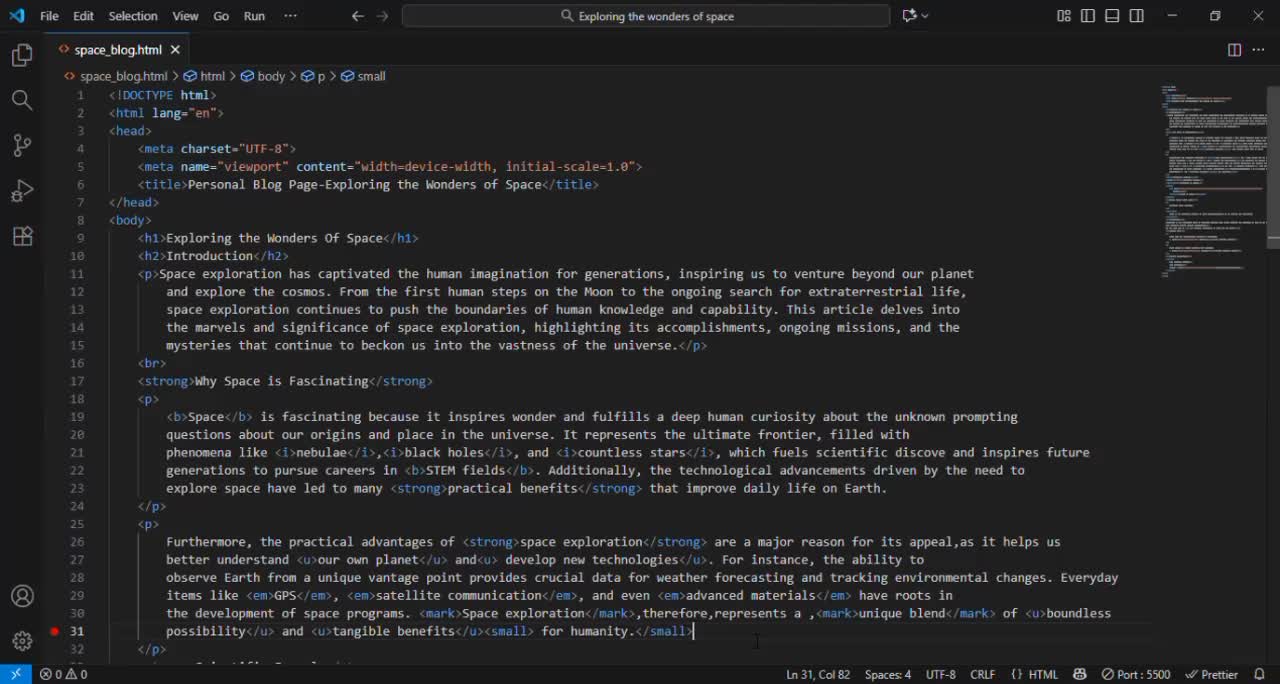
Task: Select the space_blog.html editor tab
Action: tap(118, 50)
